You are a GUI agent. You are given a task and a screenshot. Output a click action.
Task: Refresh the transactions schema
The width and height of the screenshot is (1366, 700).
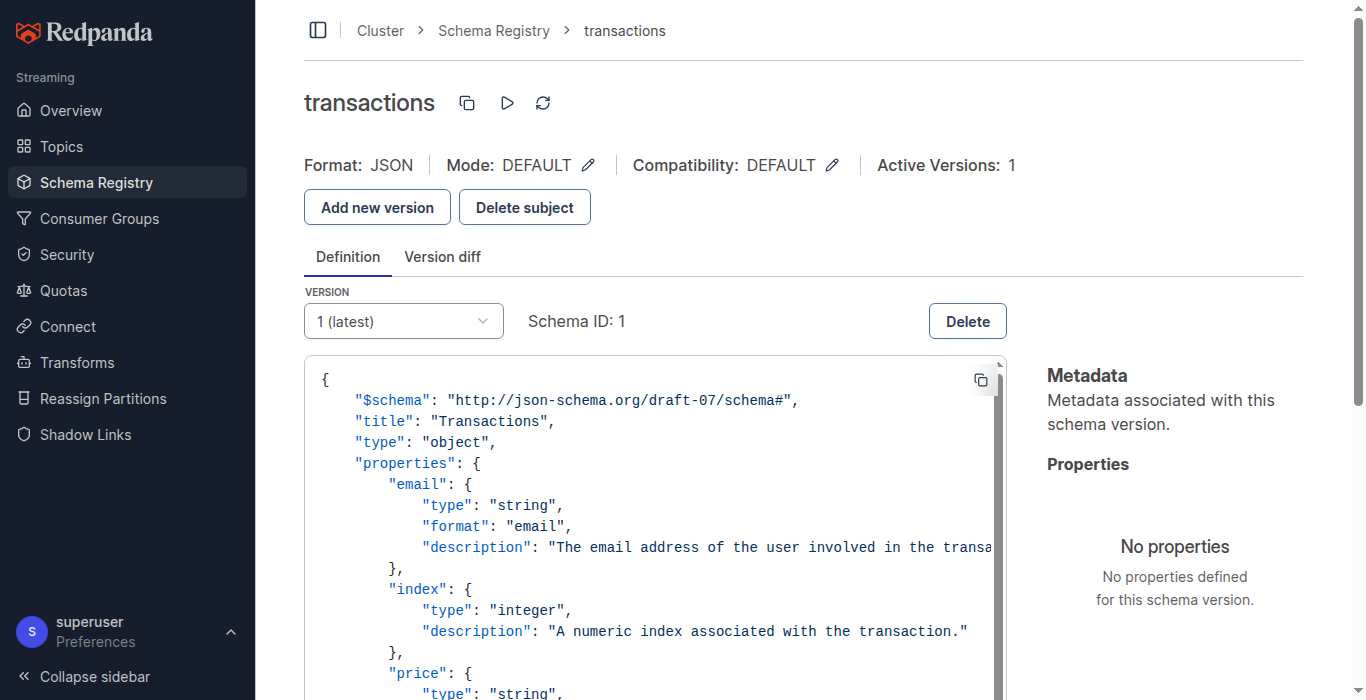coord(543,103)
